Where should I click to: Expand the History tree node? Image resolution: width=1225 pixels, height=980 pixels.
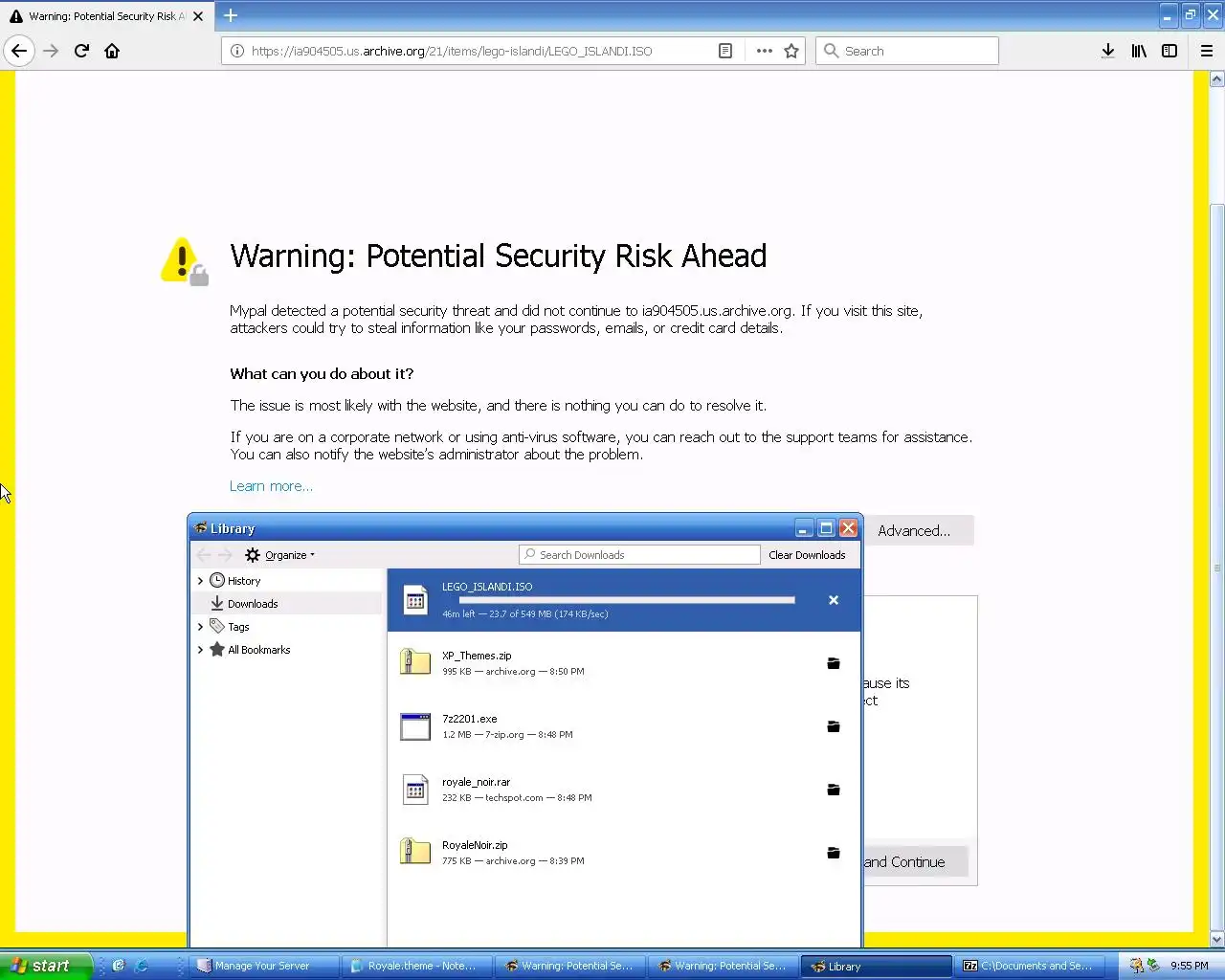pyautogui.click(x=200, y=581)
